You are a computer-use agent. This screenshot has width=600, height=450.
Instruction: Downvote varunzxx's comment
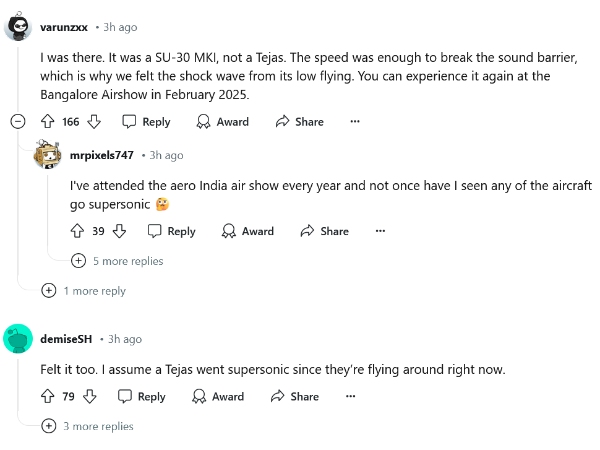point(94,121)
